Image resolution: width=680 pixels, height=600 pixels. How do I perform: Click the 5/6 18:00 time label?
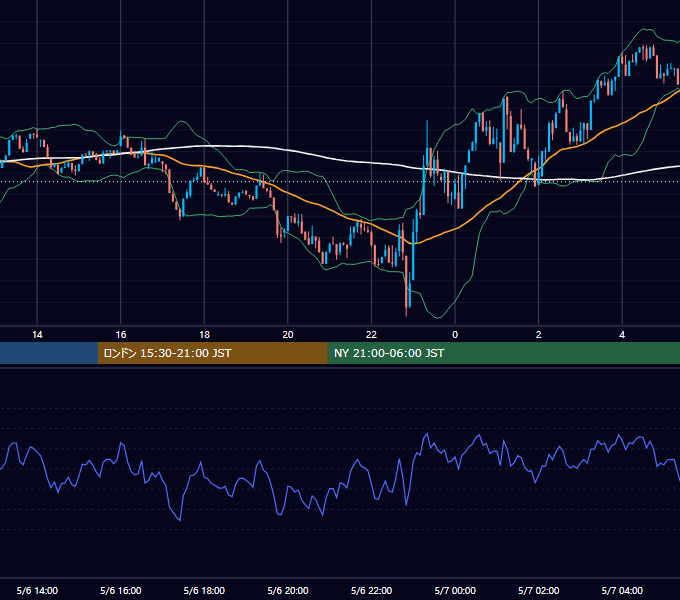[x=204, y=590]
